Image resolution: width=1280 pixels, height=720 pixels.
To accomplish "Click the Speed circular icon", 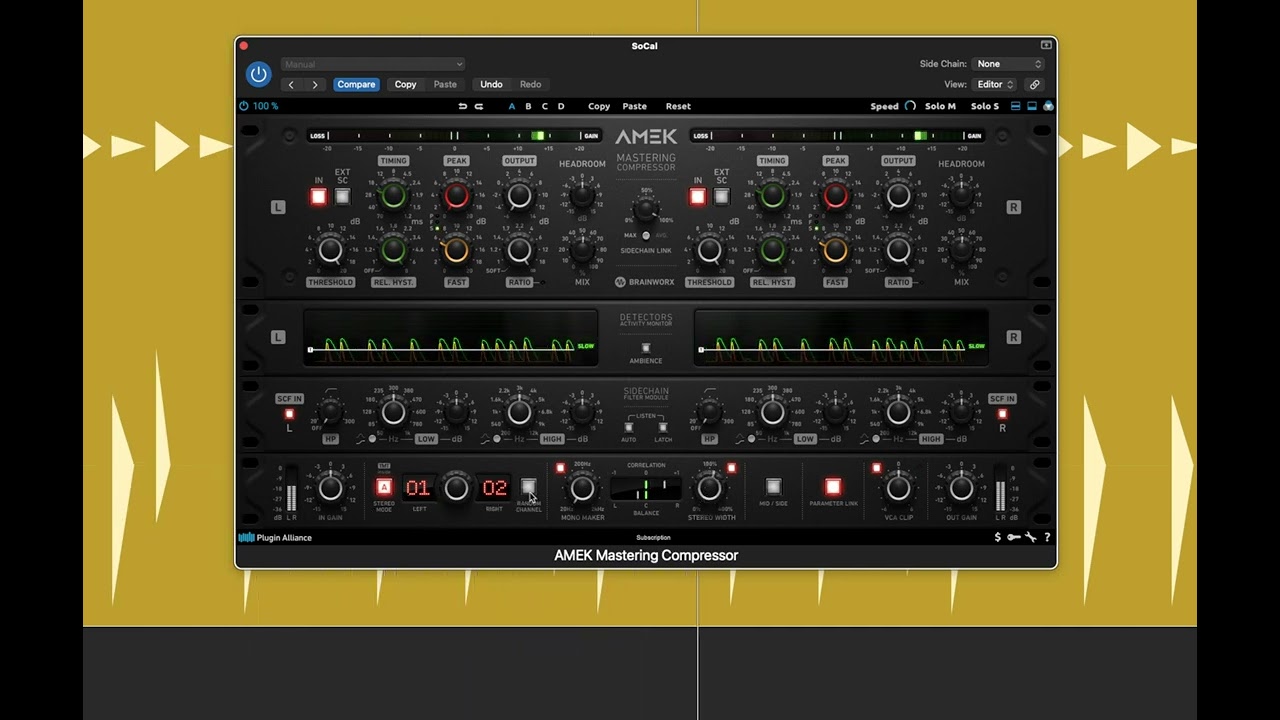I will point(910,106).
